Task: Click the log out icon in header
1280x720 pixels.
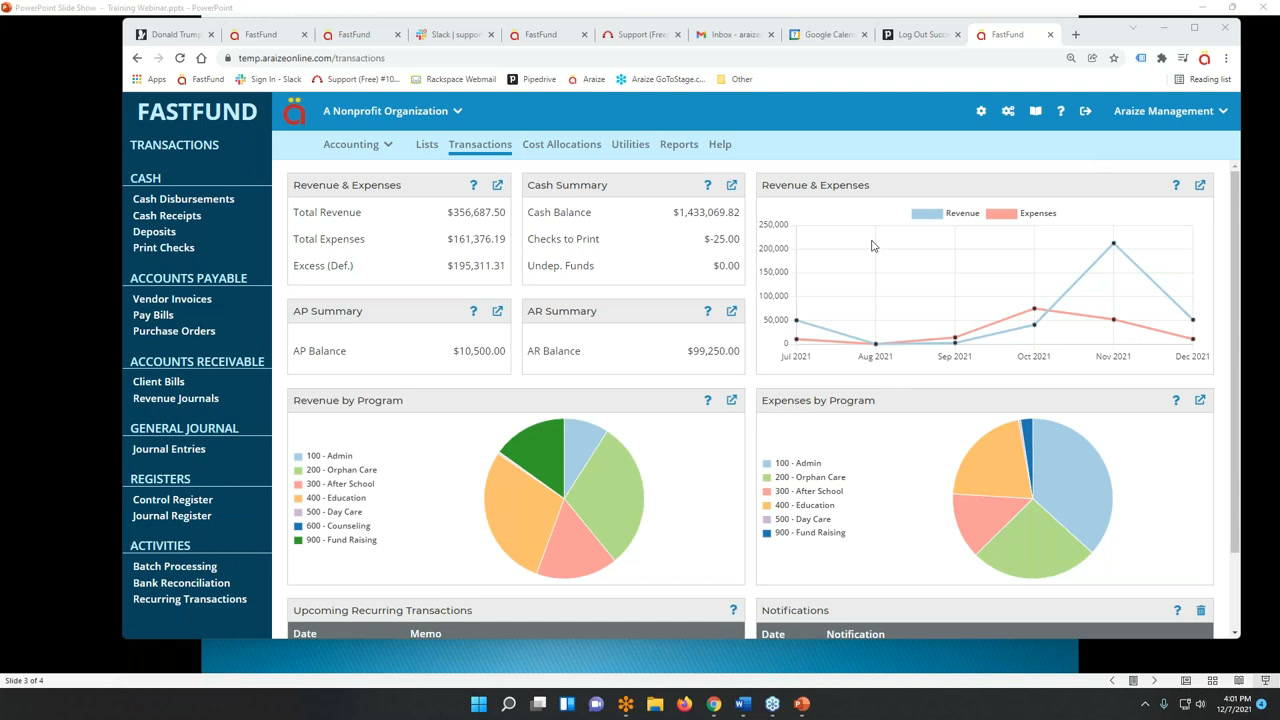Action: click(x=1085, y=111)
